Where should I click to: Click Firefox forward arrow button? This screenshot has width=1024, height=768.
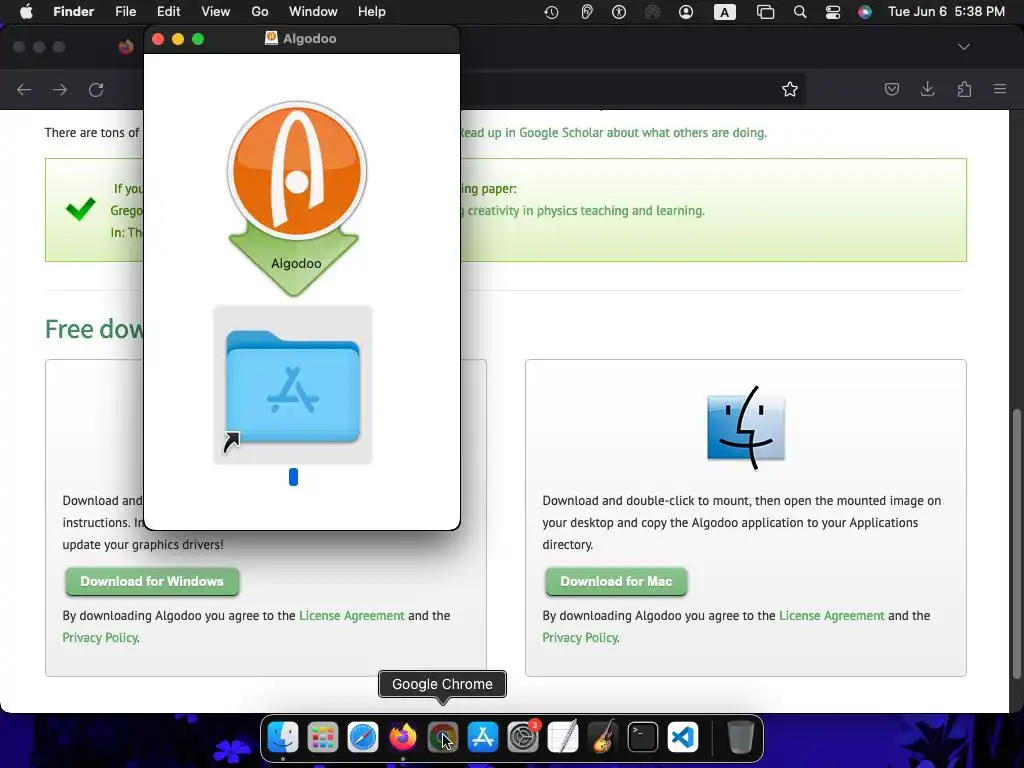pos(60,89)
